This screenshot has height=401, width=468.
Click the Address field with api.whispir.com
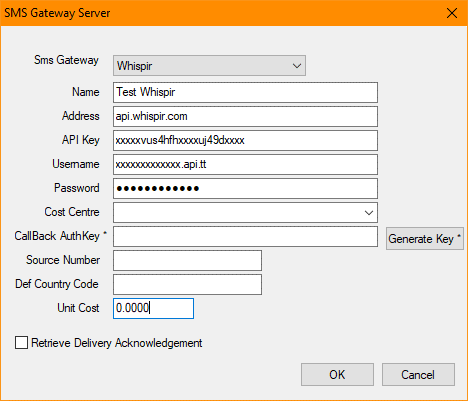click(245, 116)
